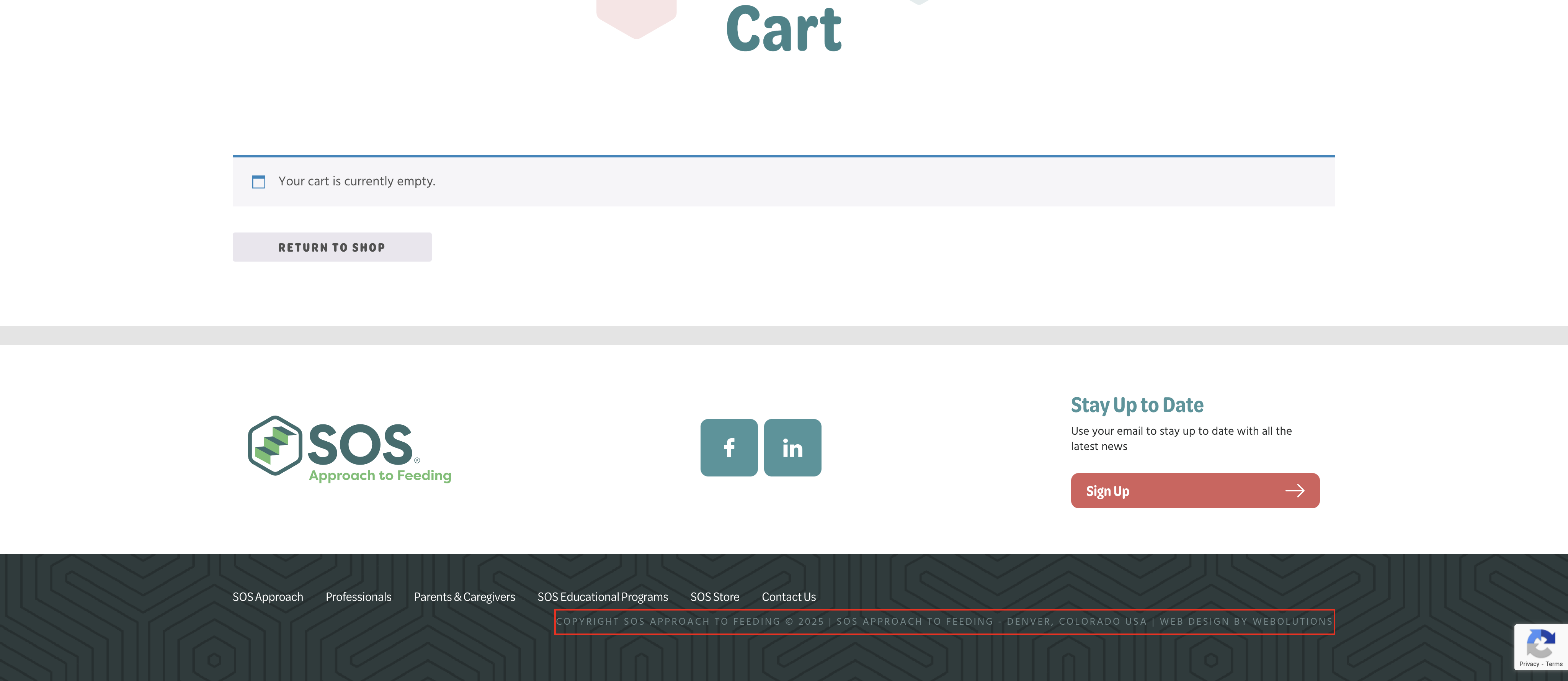Open the Facebook social icon
This screenshot has height=681, width=1568.
(x=728, y=448)
